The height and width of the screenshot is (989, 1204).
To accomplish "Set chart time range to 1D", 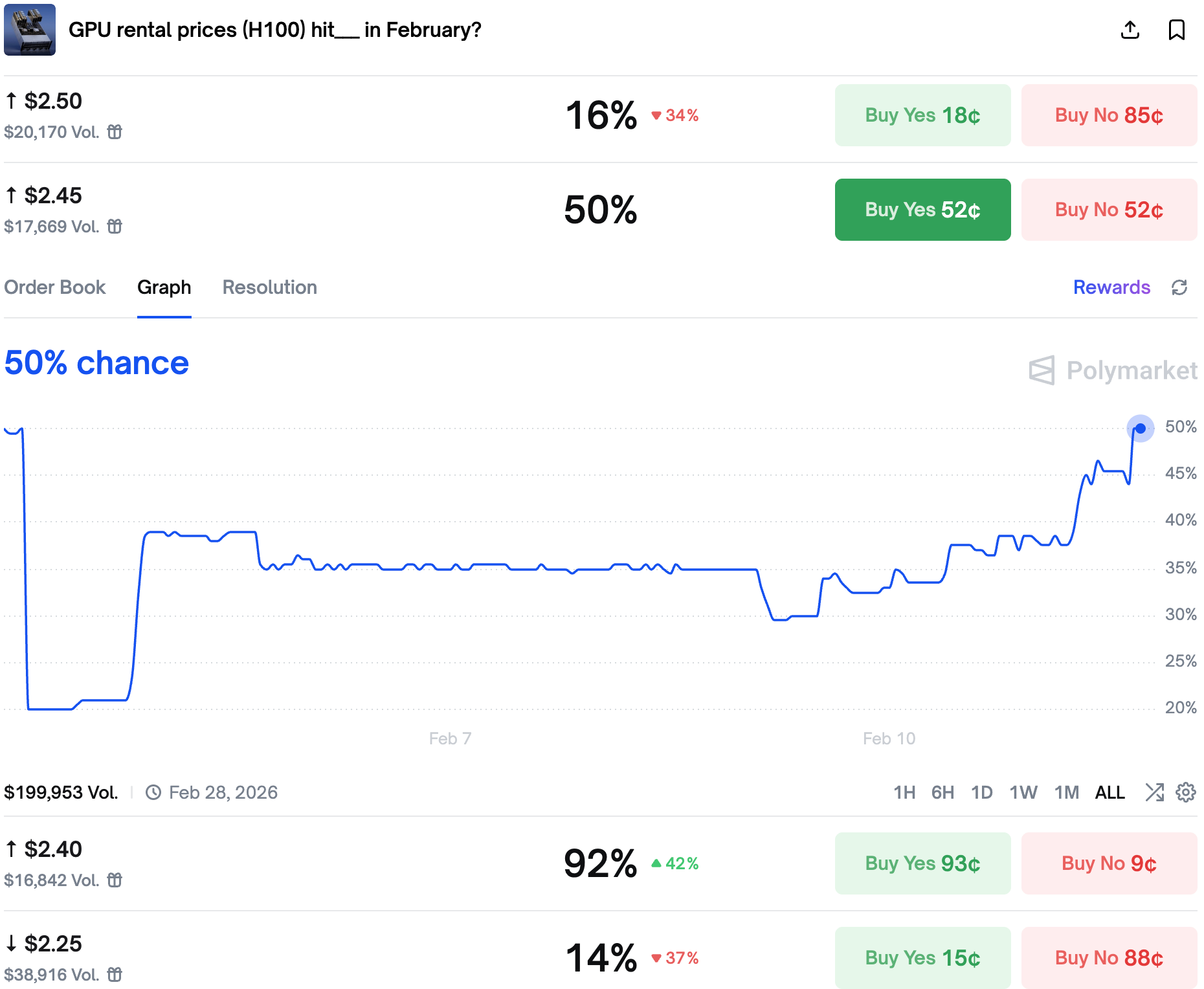I will point(982,792).
